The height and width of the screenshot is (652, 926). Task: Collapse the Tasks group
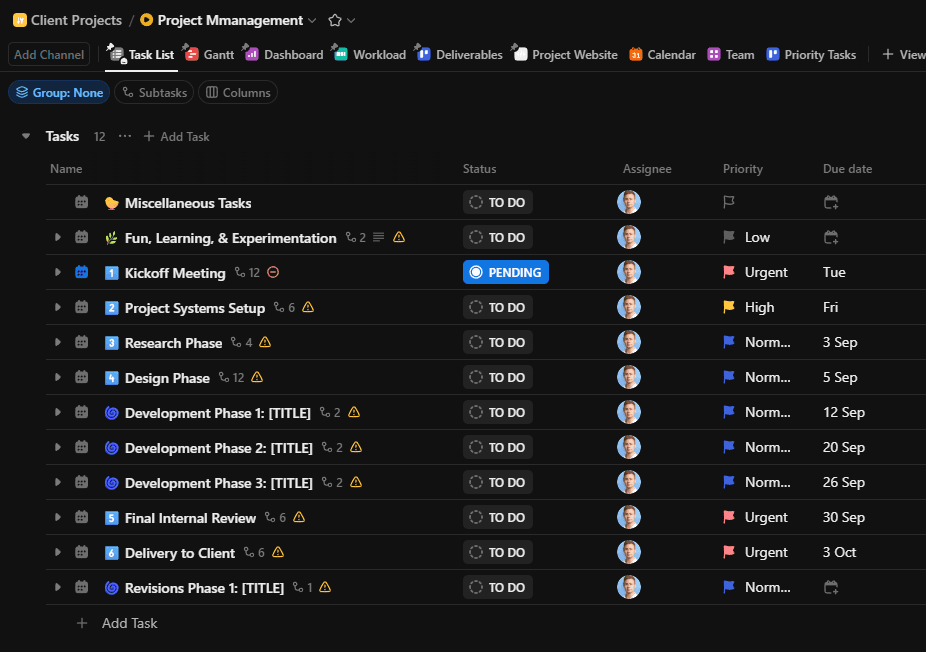(26, 136)
